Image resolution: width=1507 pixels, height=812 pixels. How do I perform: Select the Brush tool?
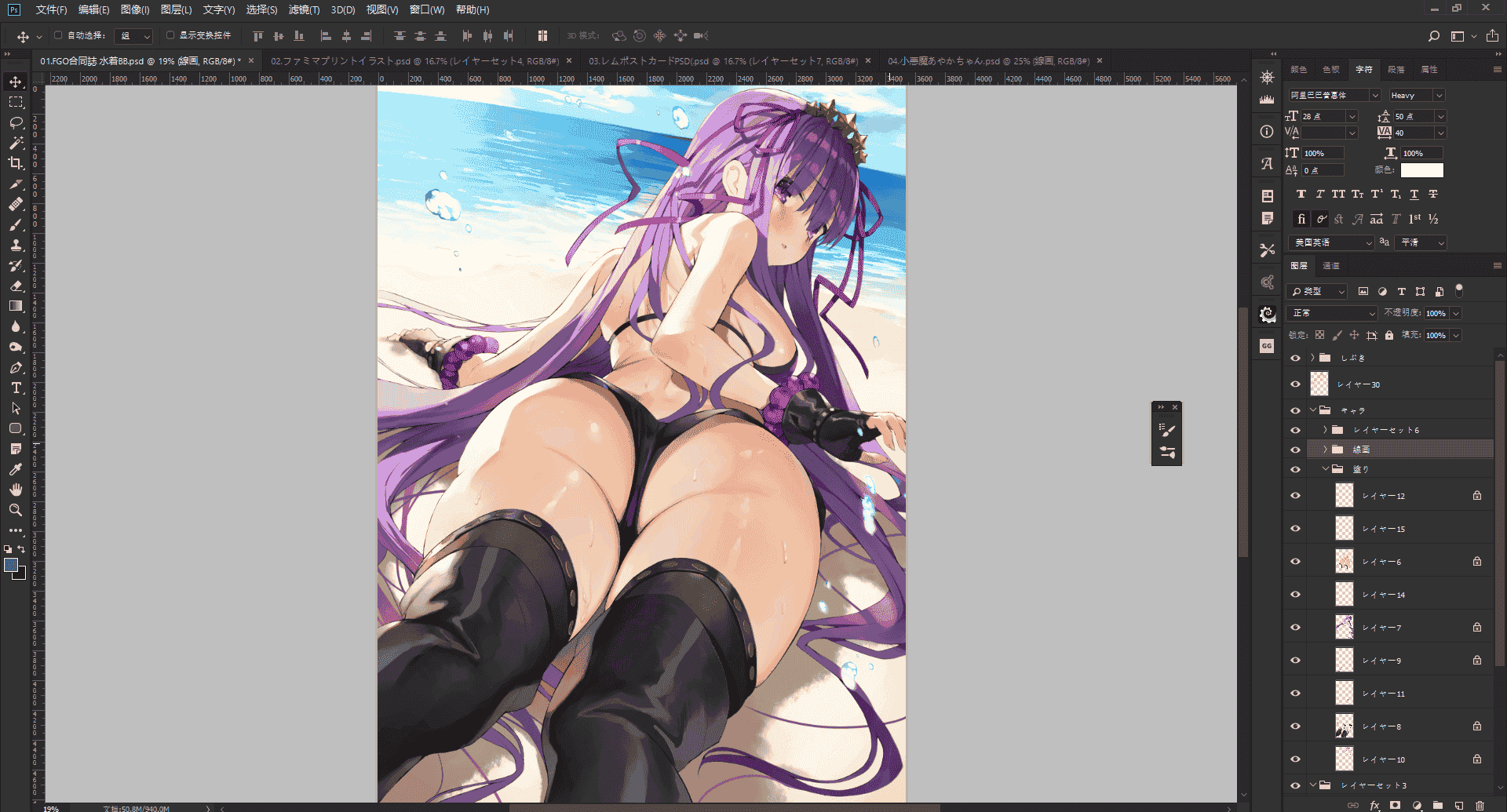pyautogui.click(x=16, y=224)
